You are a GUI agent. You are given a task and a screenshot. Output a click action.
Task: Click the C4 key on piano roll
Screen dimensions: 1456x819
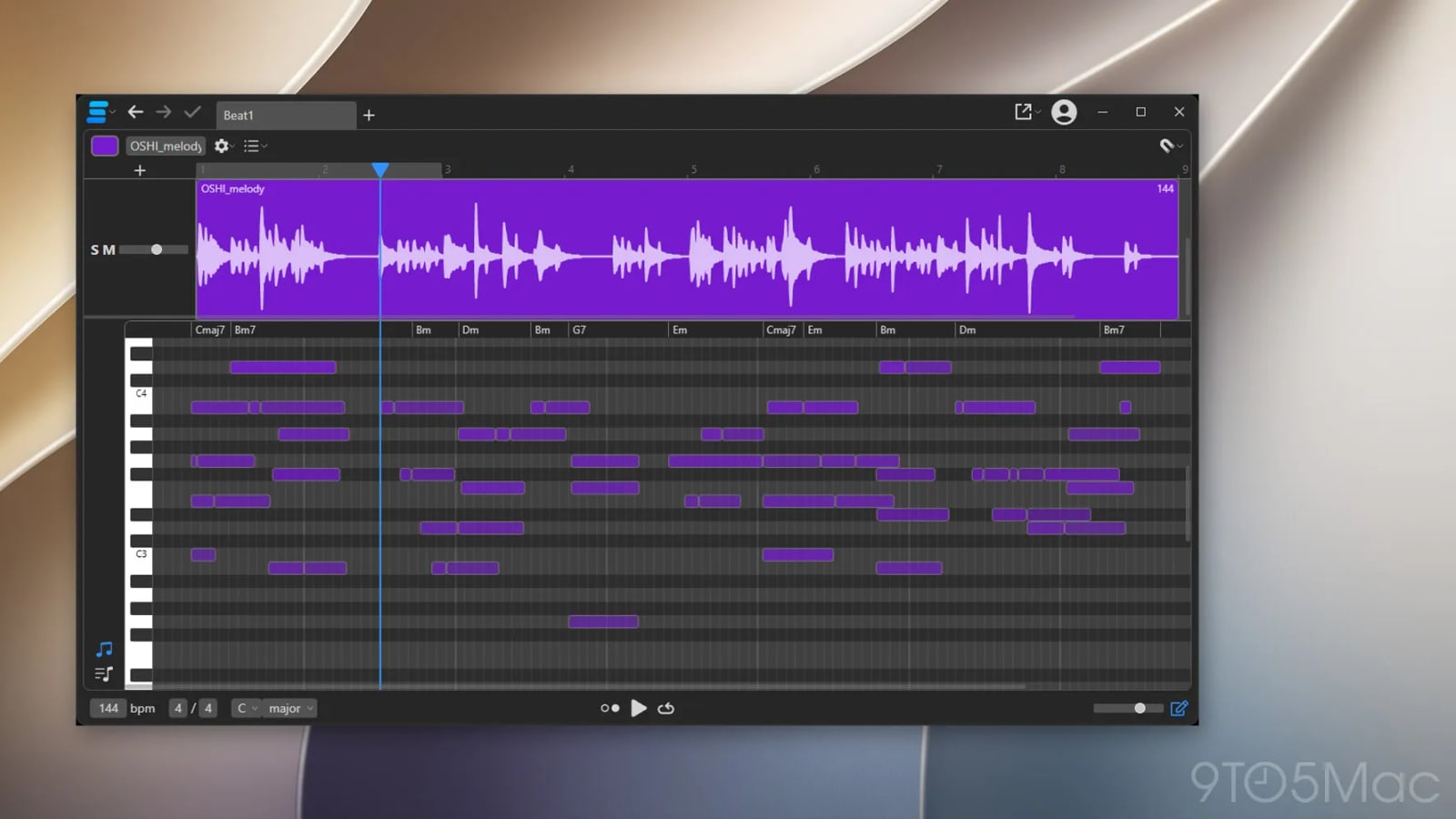(141, 394)
